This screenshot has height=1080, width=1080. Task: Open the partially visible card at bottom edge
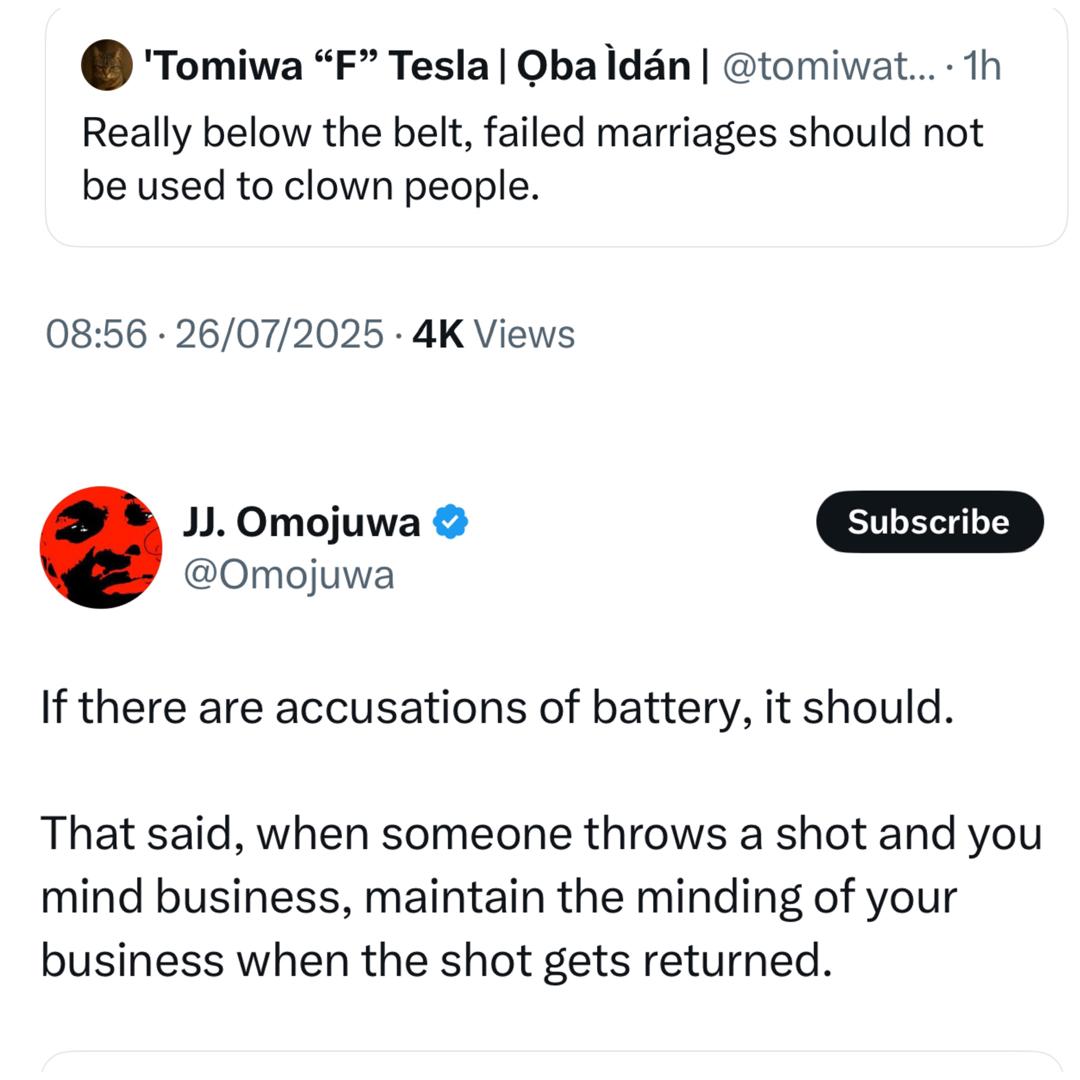click(553, 1065)
